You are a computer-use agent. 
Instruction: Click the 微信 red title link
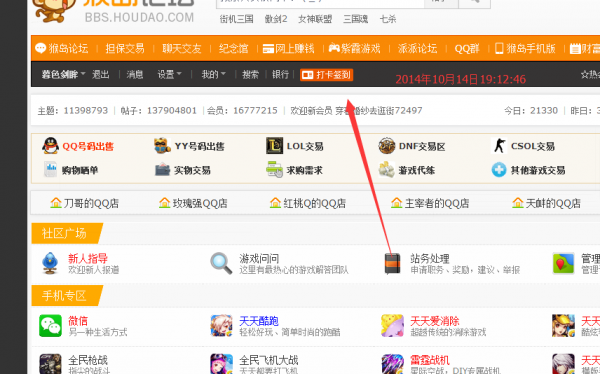pyautogui.click(x=78, y=321)
